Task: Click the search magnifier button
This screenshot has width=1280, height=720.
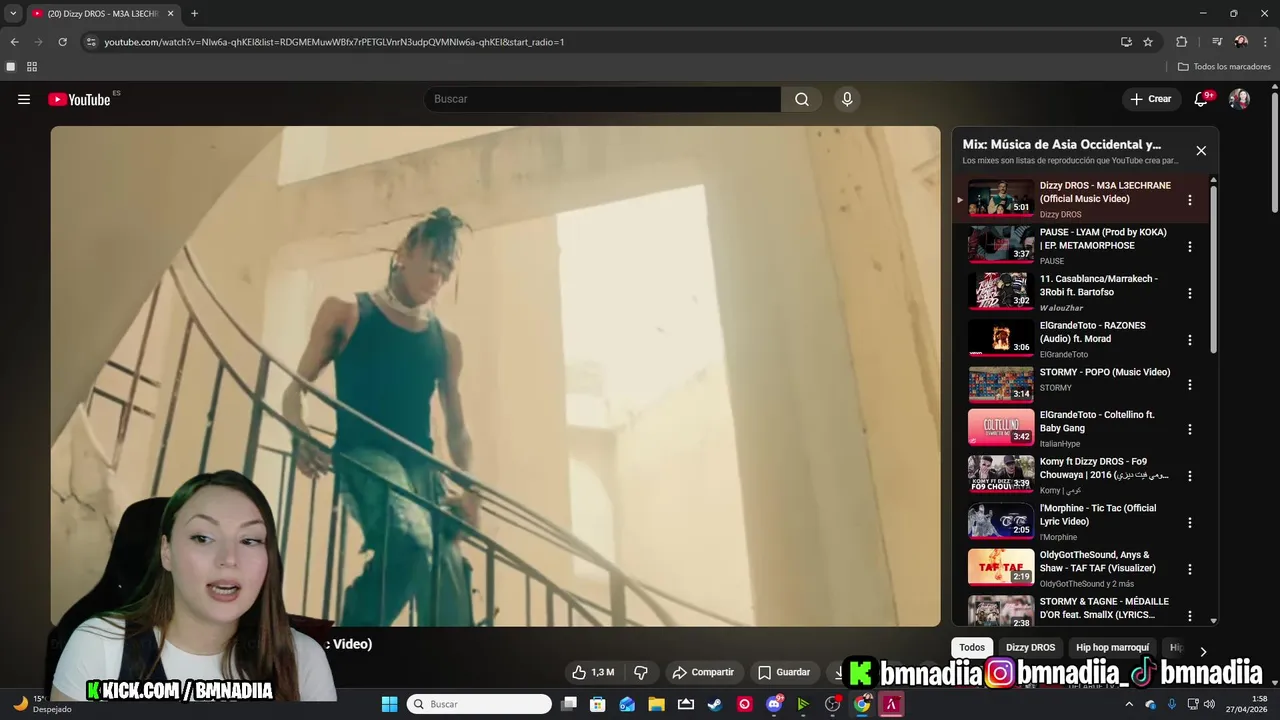Action: click(801, 99)
